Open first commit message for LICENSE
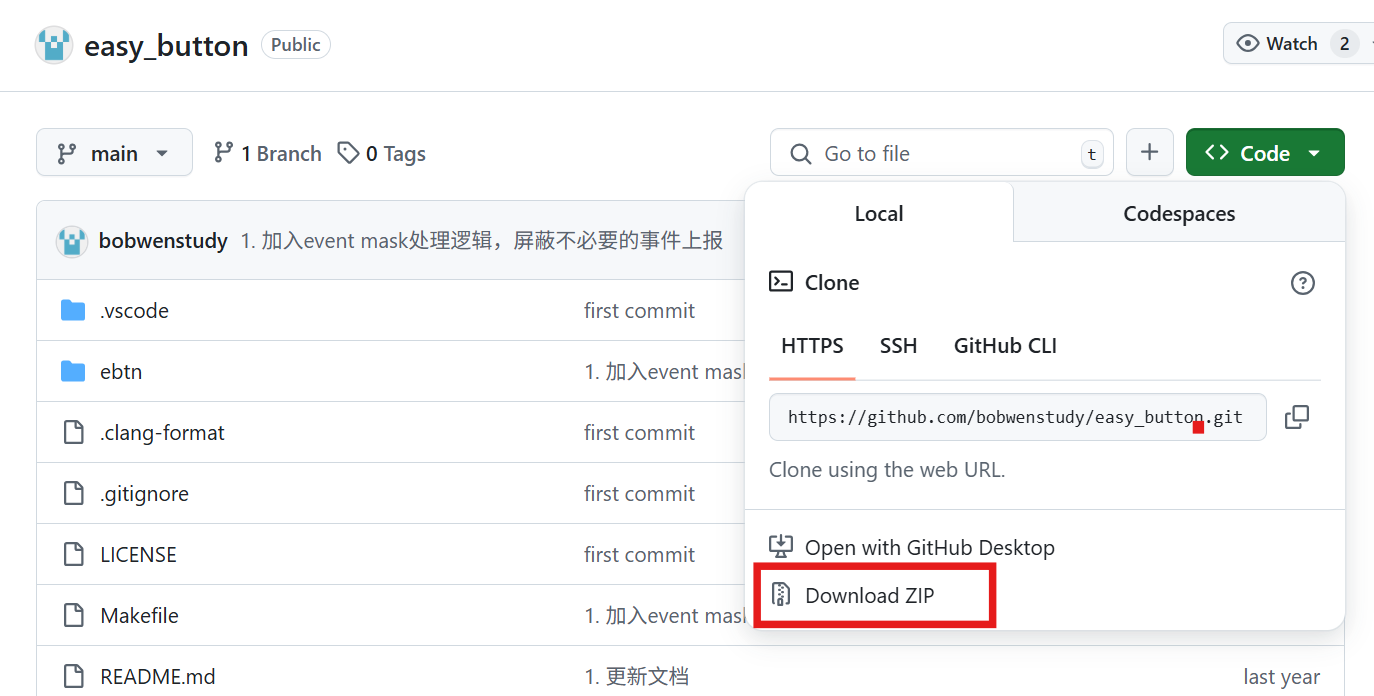 point(639,555)
